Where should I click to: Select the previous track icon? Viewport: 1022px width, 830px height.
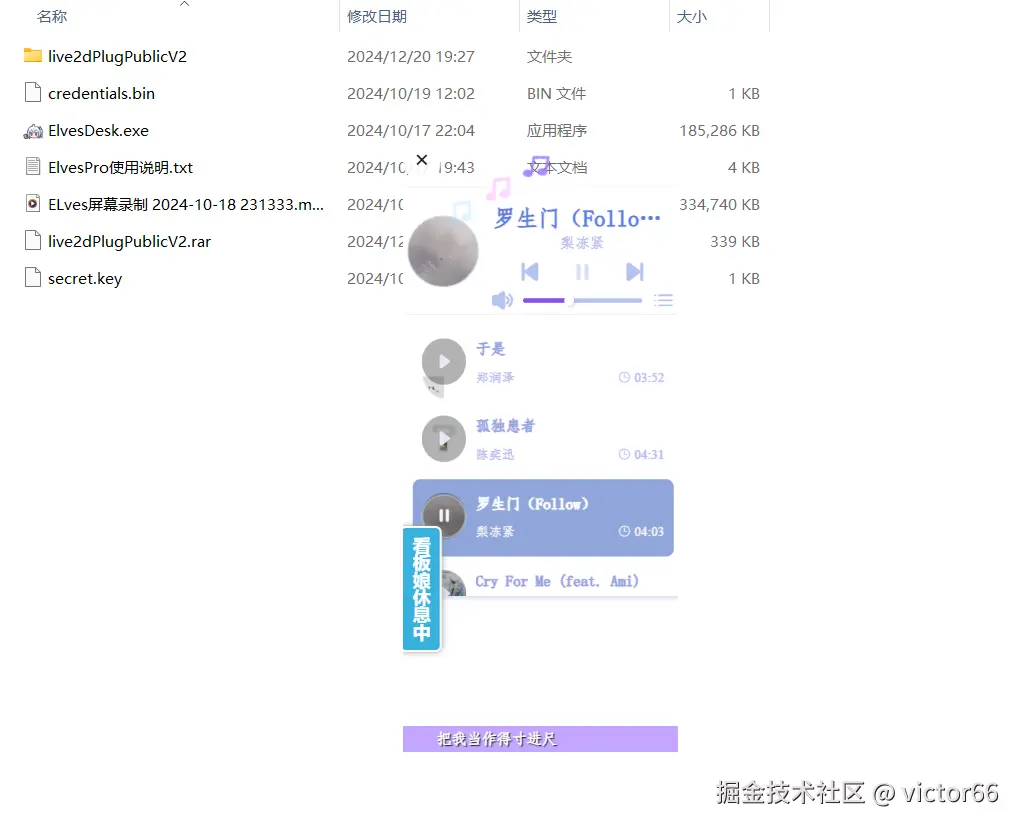(x=529, y=271)
